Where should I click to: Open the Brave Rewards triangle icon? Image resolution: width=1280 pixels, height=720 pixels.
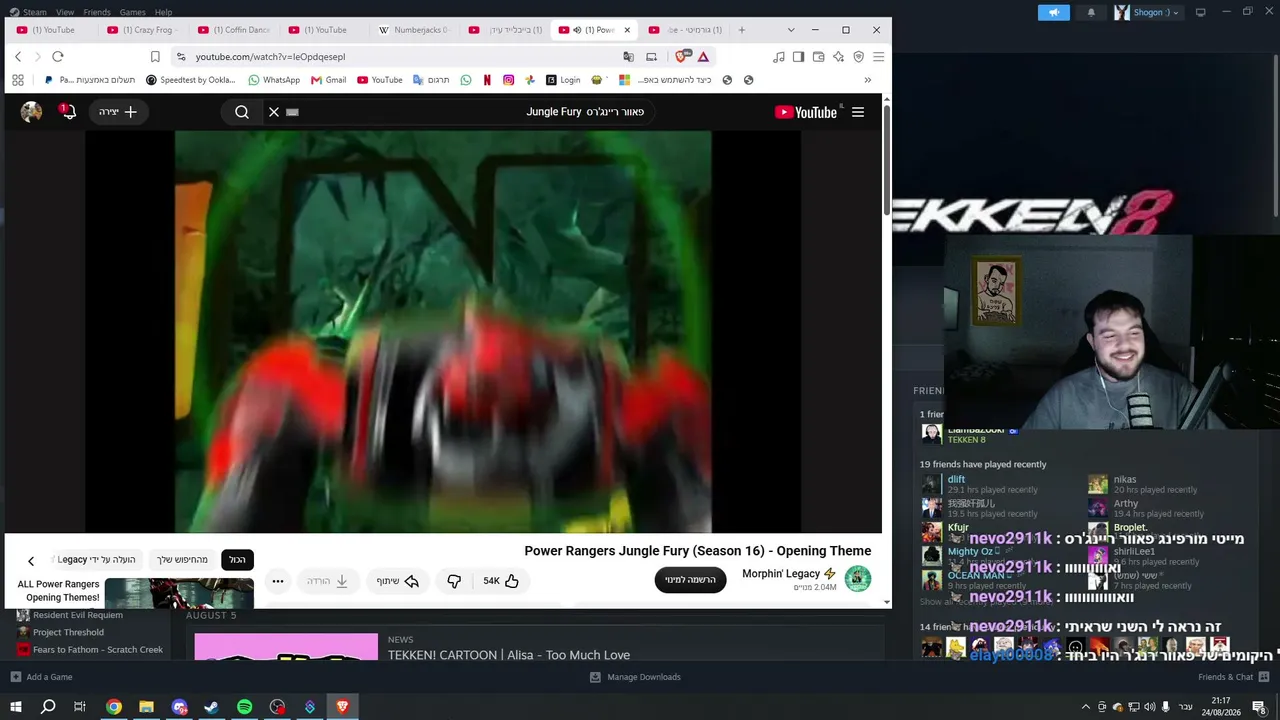coord(703,57)
